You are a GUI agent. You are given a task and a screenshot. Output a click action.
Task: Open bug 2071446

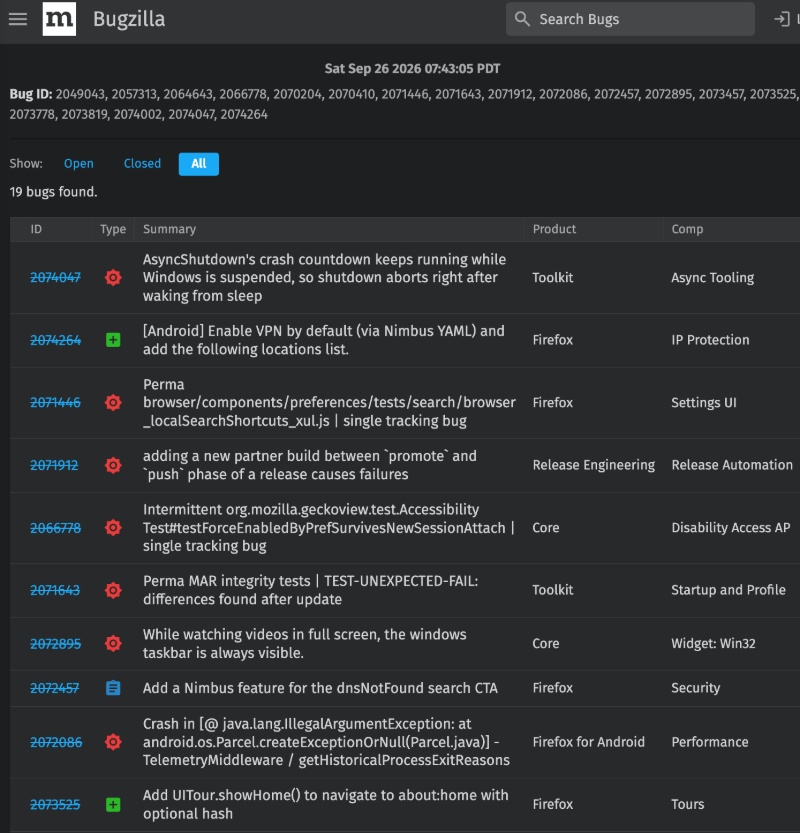click(x=55, y=403)
